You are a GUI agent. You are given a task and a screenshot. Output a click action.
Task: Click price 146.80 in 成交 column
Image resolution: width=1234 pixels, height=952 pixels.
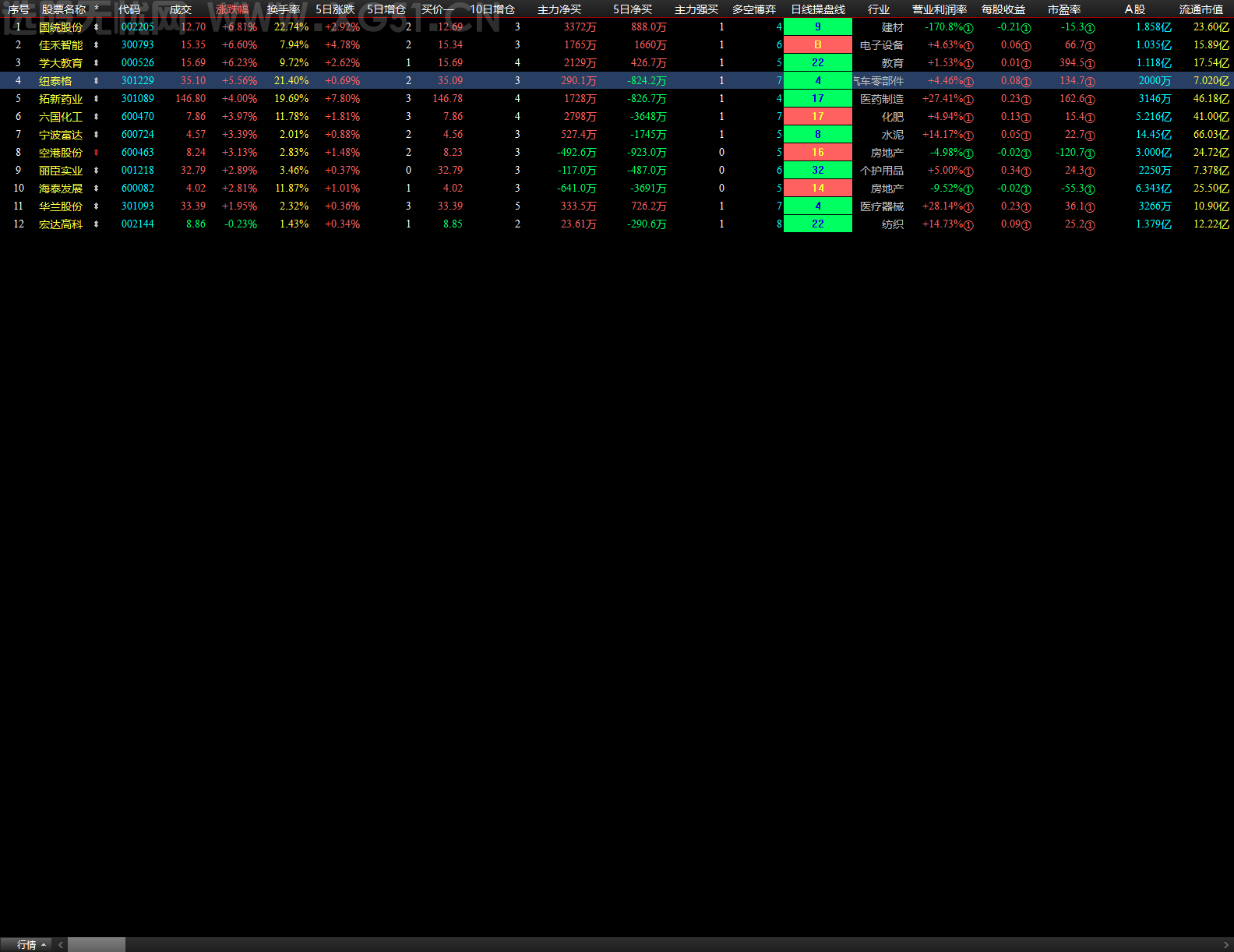pyautogui.click(x=191, y=99)
